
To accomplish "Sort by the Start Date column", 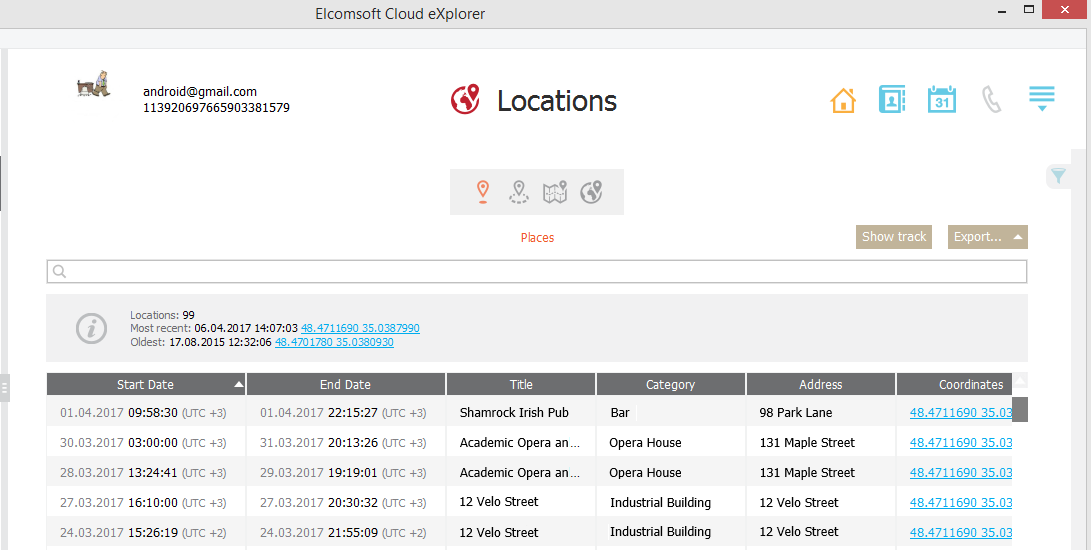I will (x=146, y=384).
